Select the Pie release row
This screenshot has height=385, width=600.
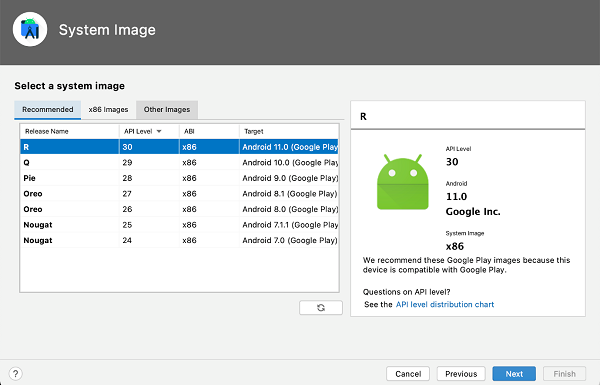(179, 178)
